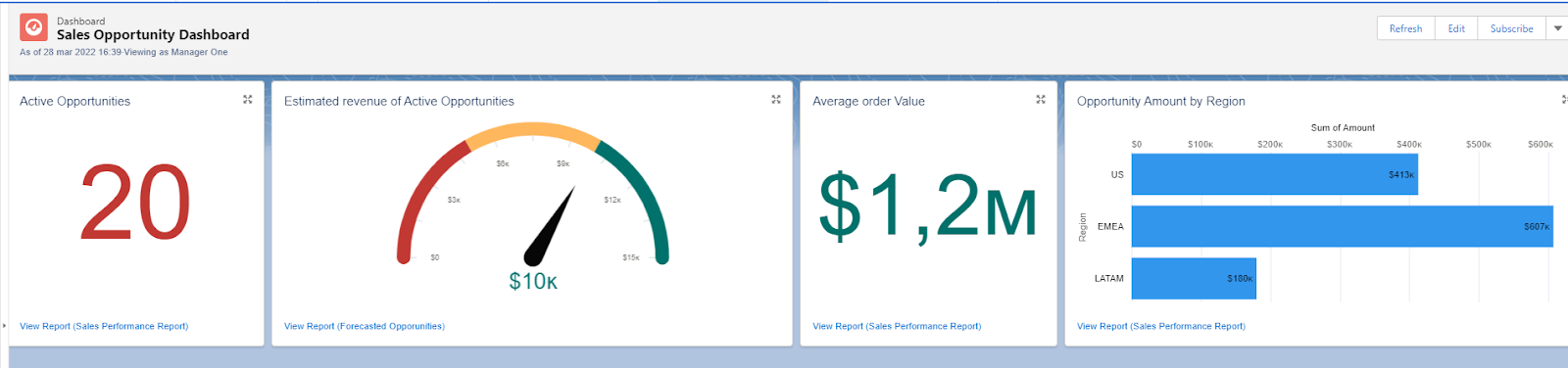Screen dimensions: 1568x368
Task: Click the EMEA category label
Action: 1110,226
